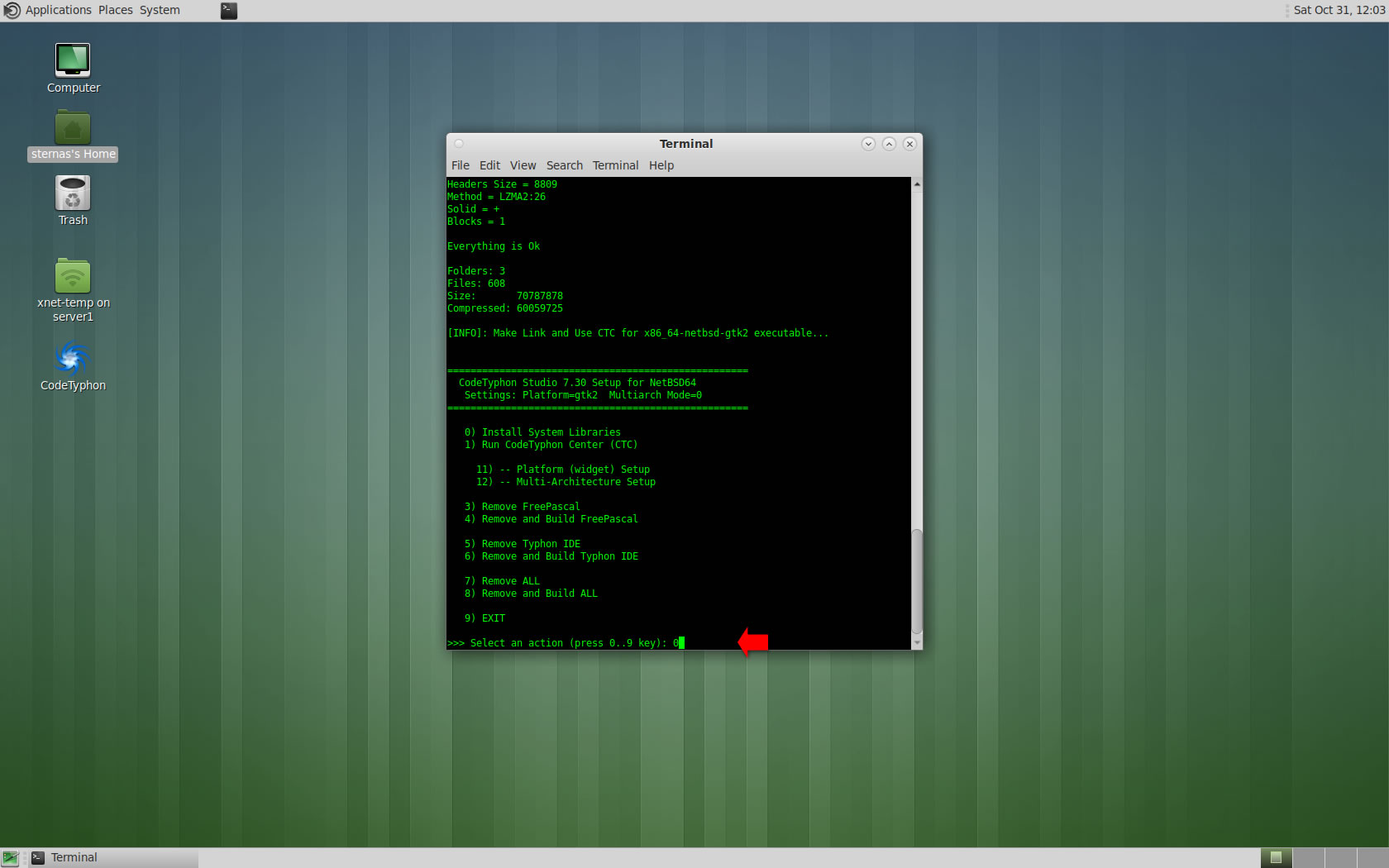Click the terminal launcher icon in top panel
This screenshot has width=1389, height=868.
229,11
